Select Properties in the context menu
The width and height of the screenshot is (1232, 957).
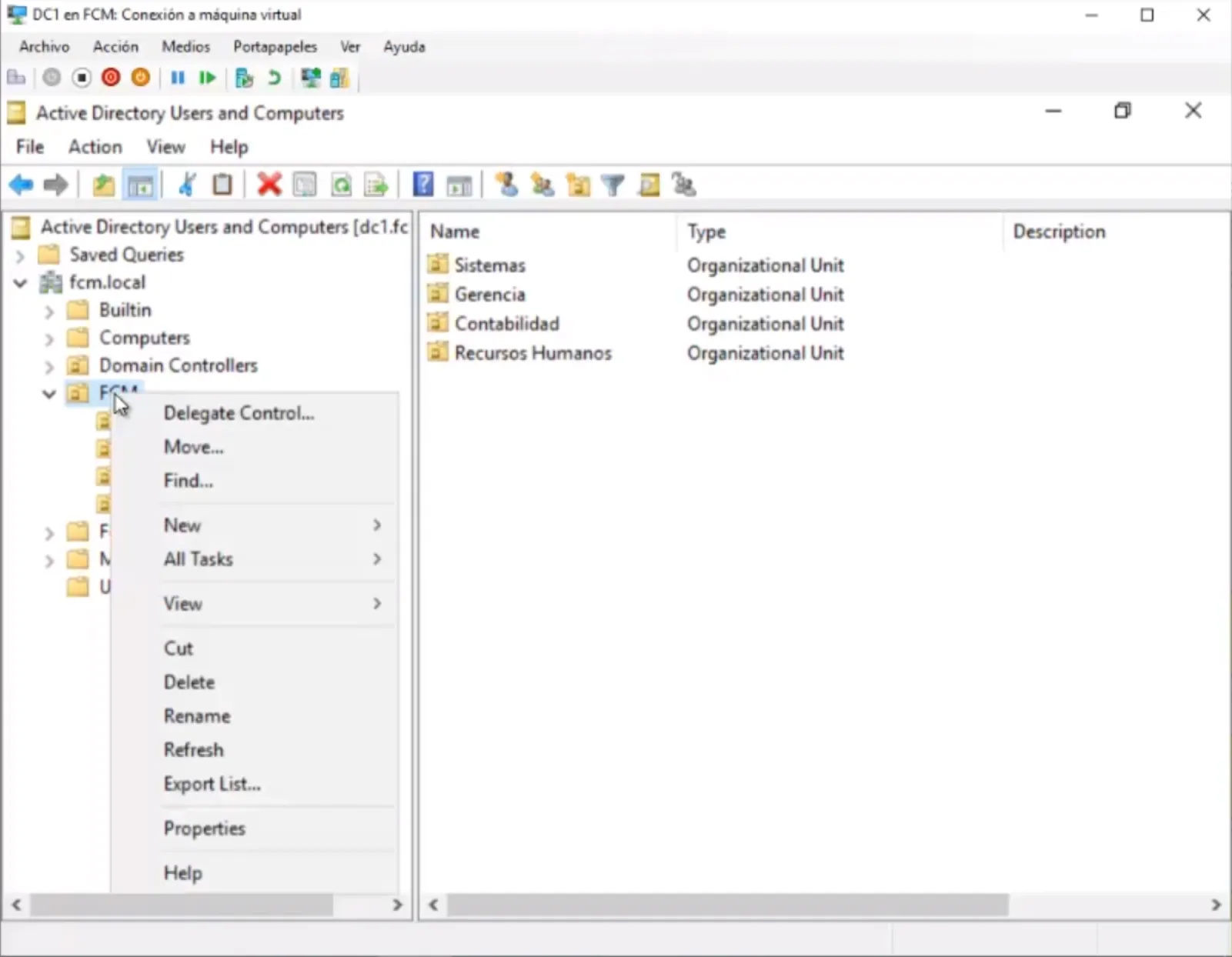204,829
